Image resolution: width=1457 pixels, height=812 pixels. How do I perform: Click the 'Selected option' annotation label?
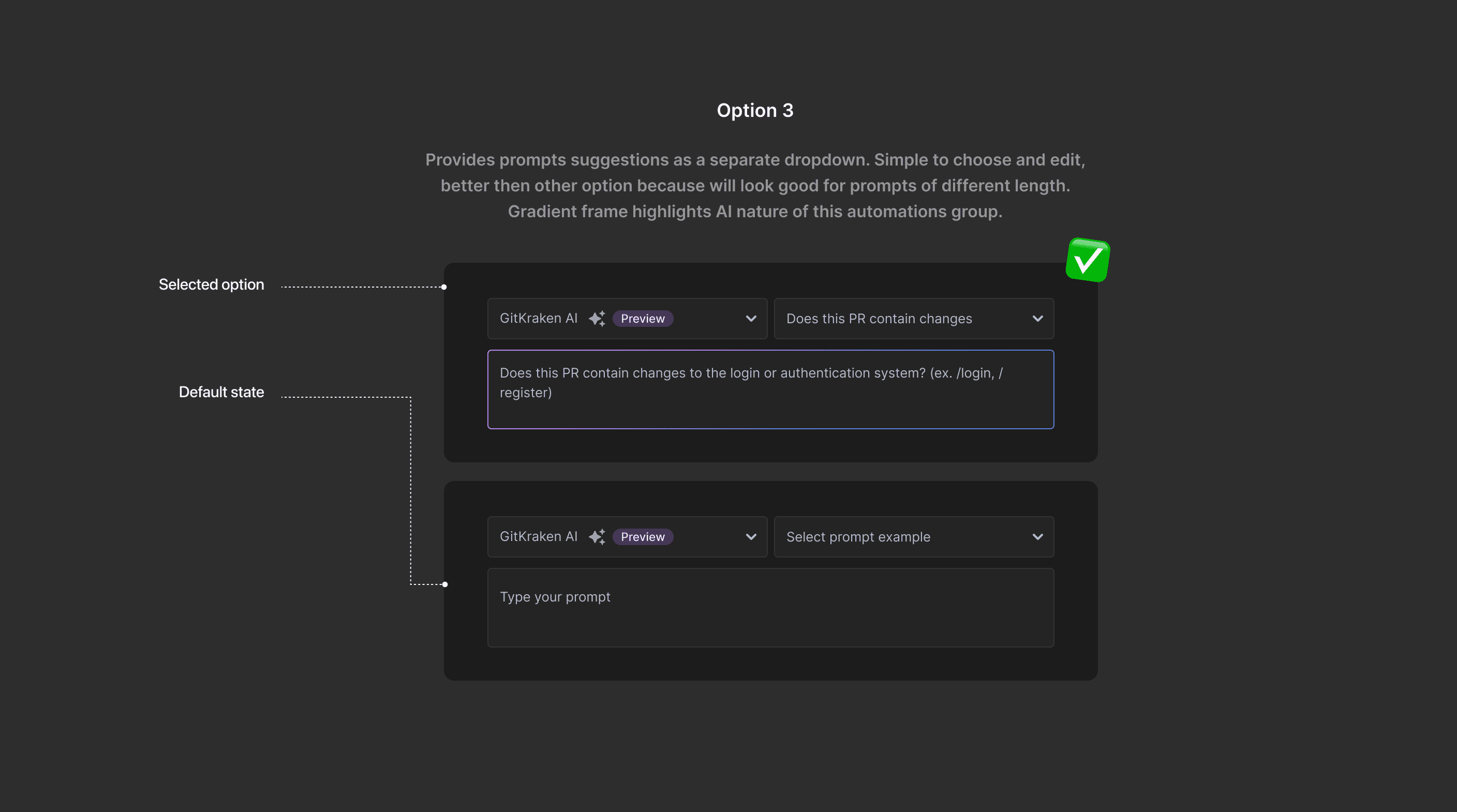[211, 284]
